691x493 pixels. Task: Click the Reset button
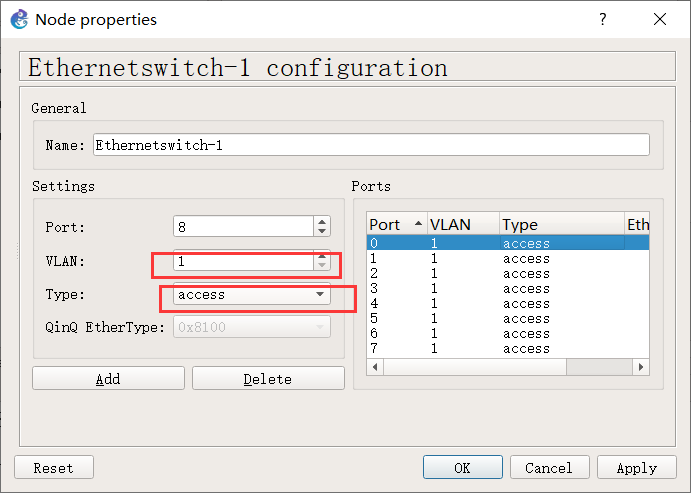54,467
